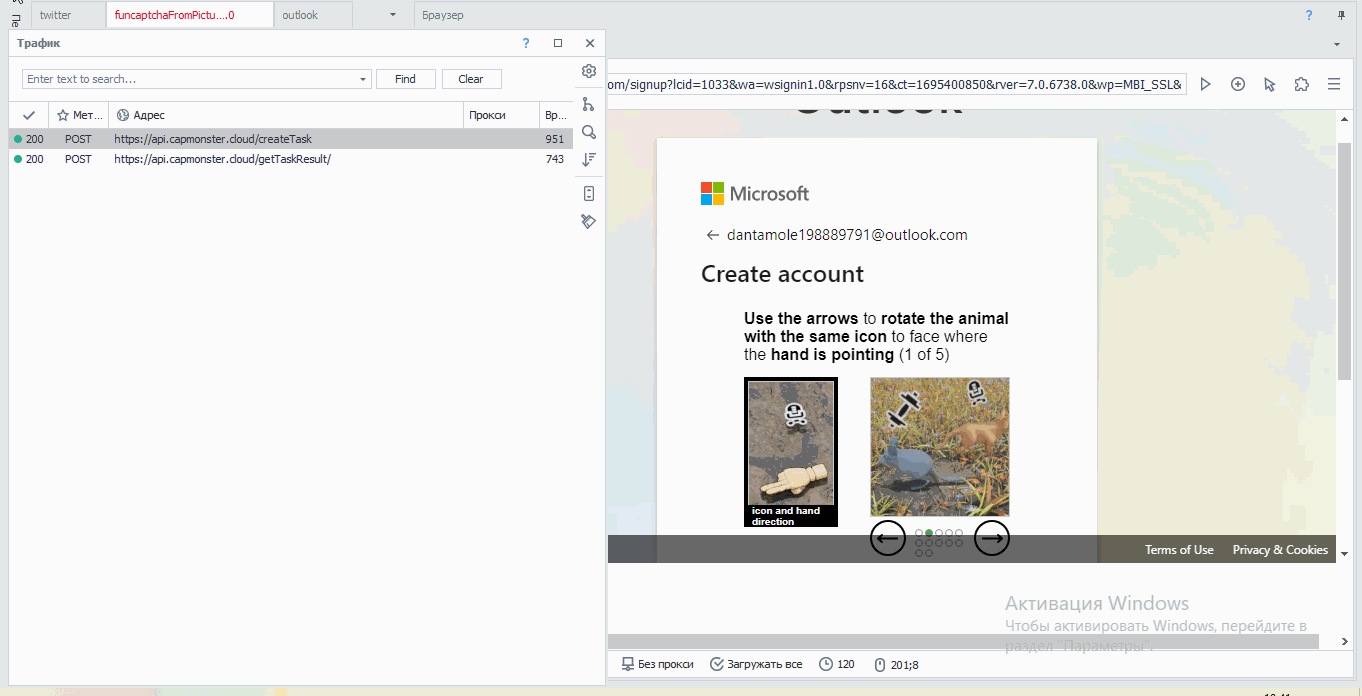Open traffic panel settings gear

click(589, 71)
